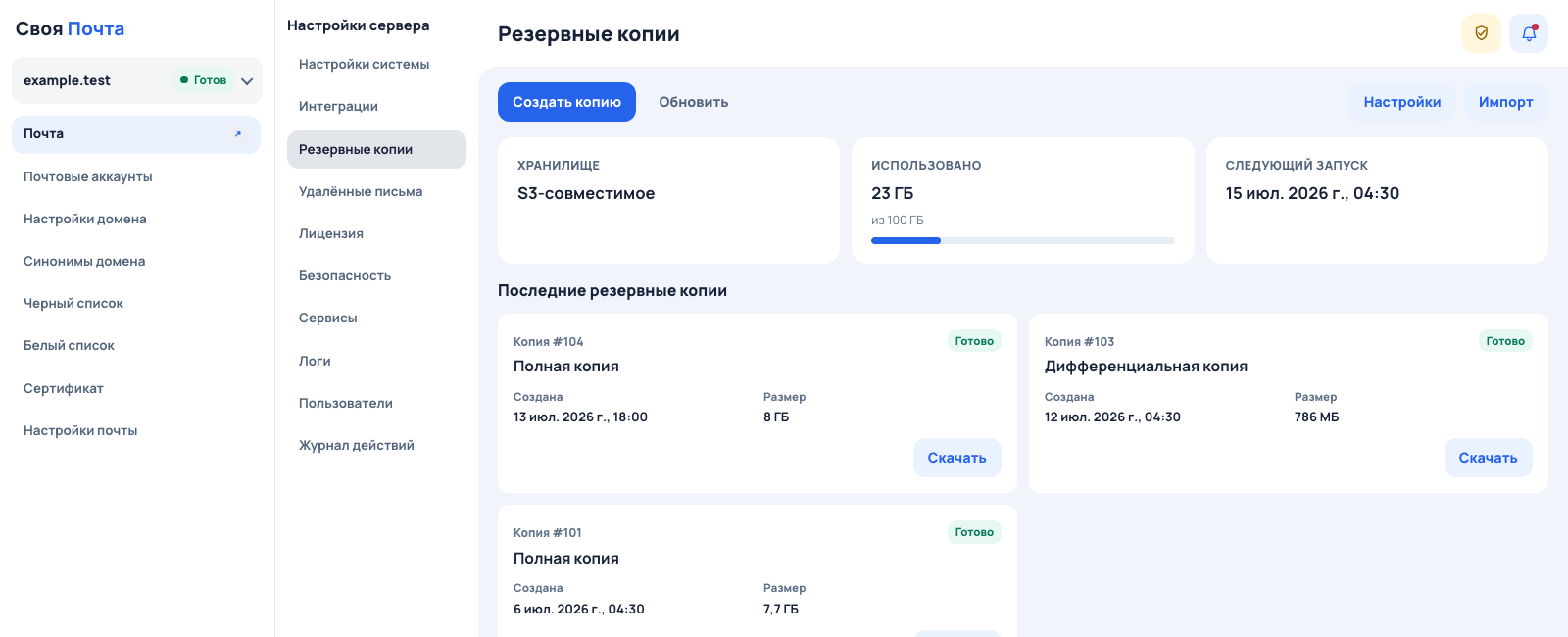Screen dimensions: 1568x637
Task: Click the Дифференциальная копия title
Action: pyautogui.click(x=1146, y=367)
